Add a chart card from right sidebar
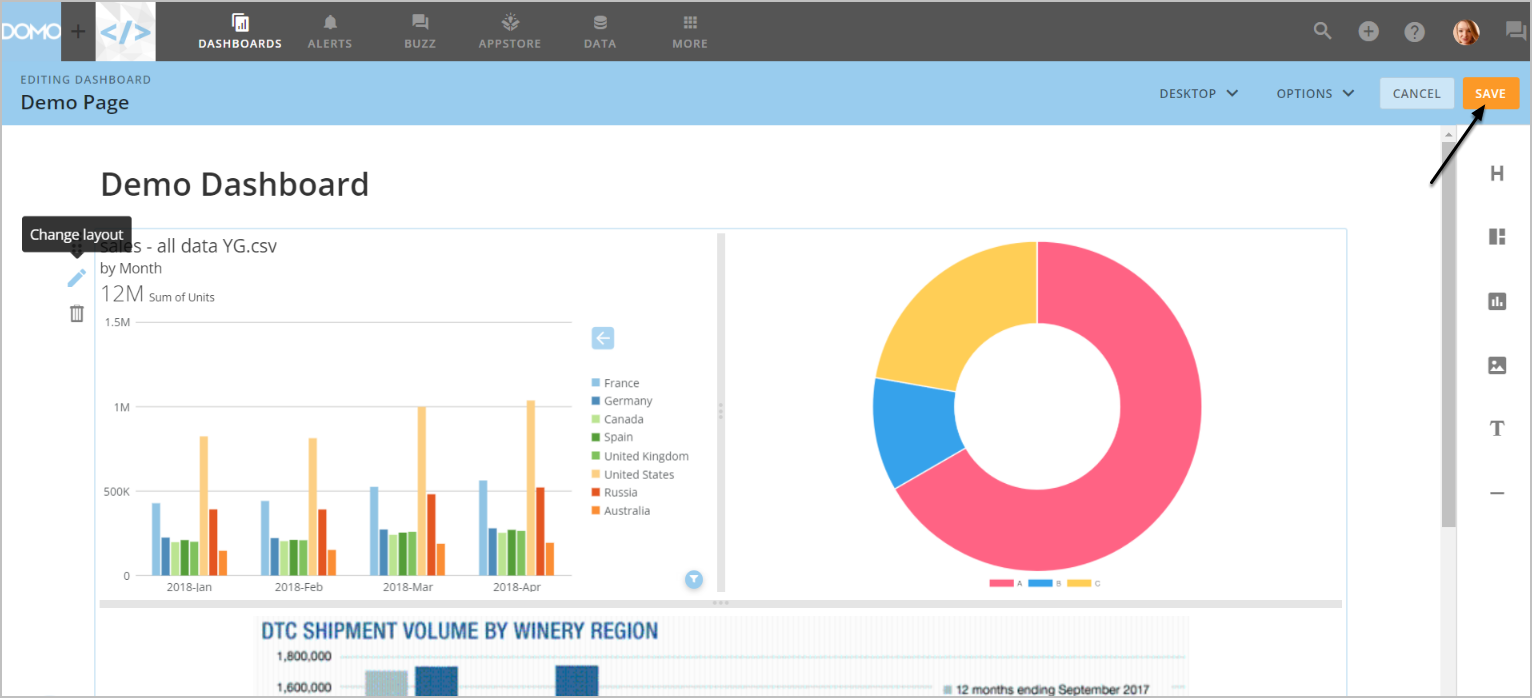The height and width of the screenshot is (698, 1532). pyautogui.click(x=1497, y=301)
